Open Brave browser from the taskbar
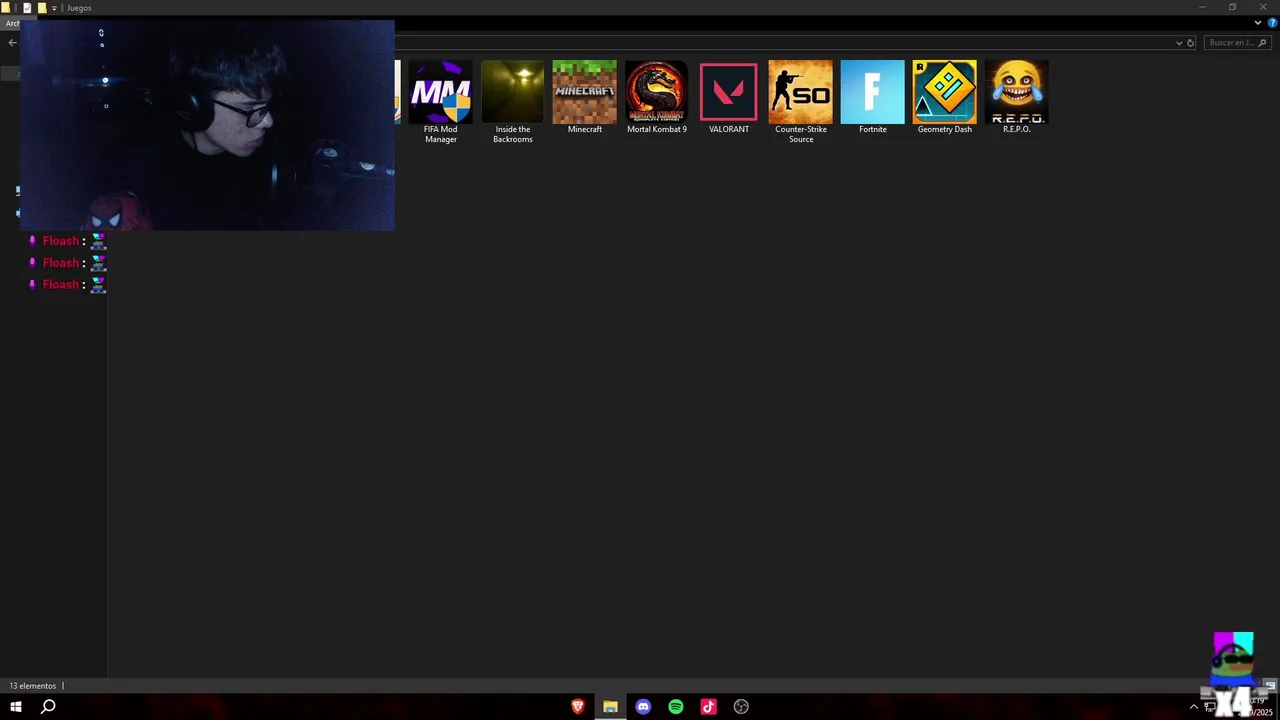This screenshot has width=1280, height=720. (578, 706)
